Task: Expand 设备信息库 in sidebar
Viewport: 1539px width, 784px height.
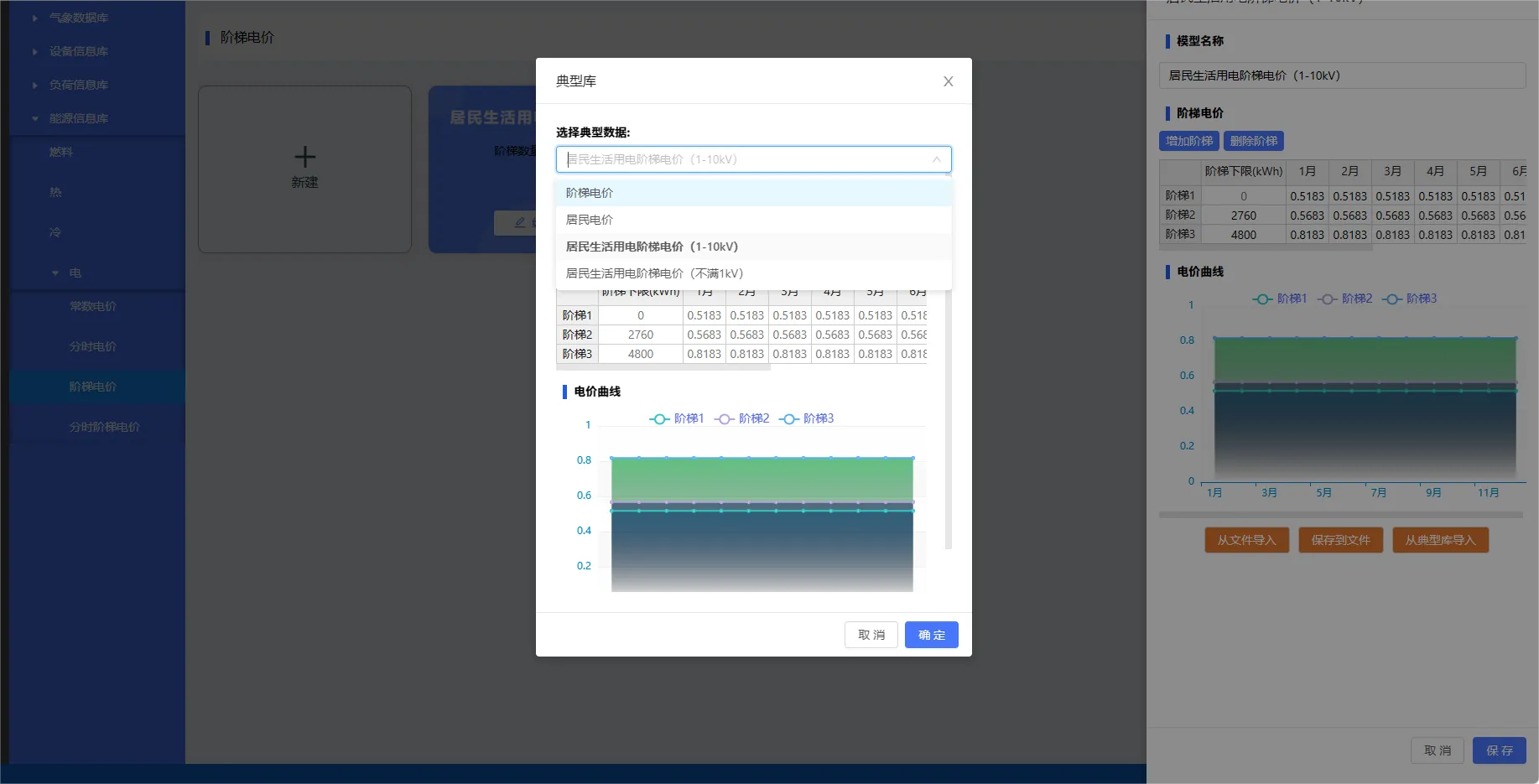Action: point(35,51)
